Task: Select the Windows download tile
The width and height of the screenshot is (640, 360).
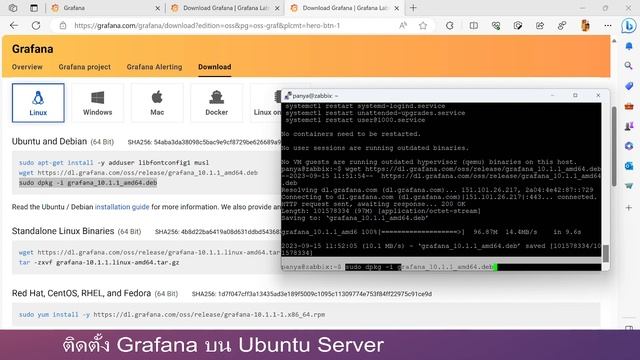Action: pyautogui.click(x=98, y=103)
